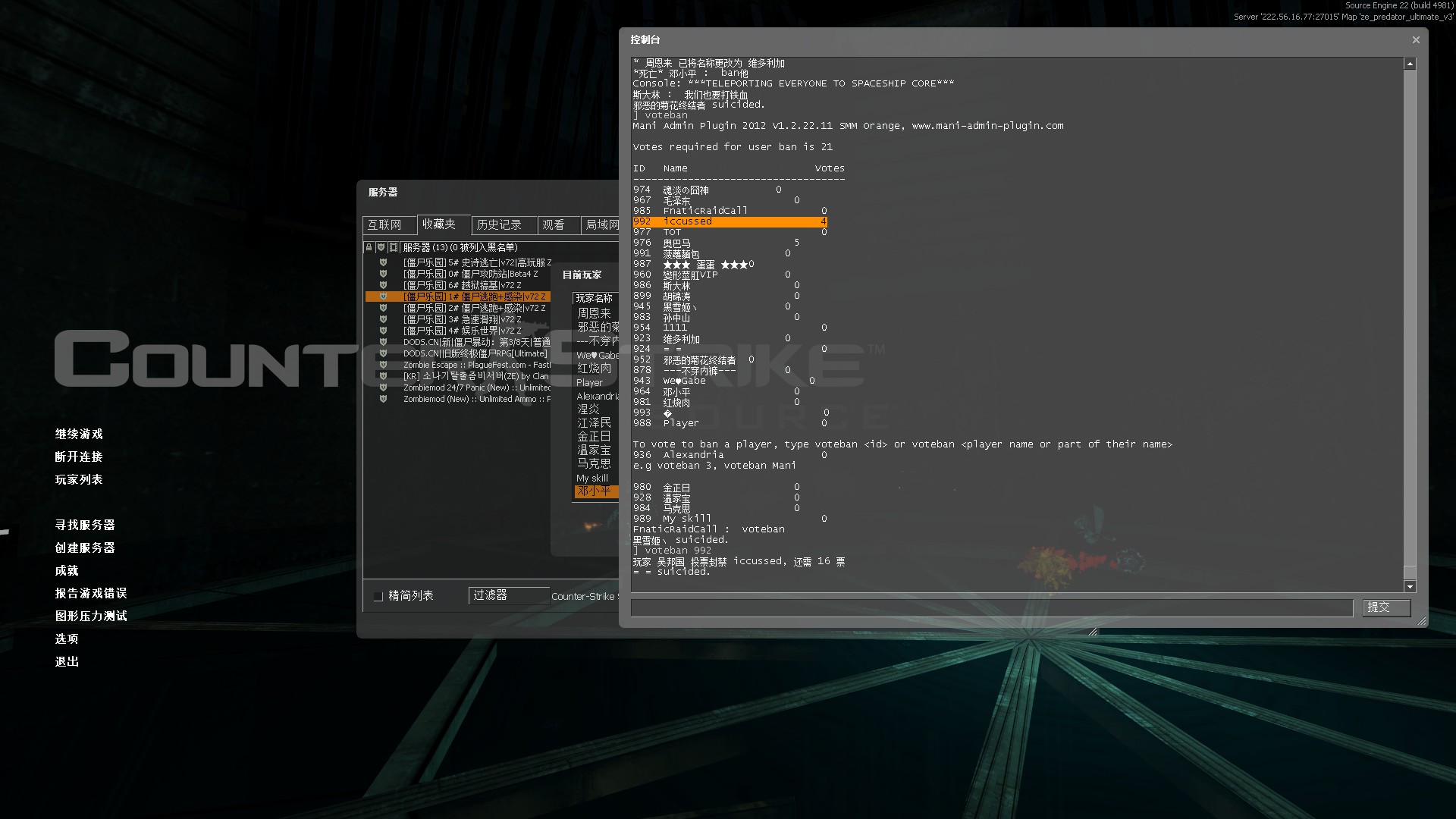Sort servers by password lock column icon
The width and height of the screenshot is (1456, 819).
(369, 247)
